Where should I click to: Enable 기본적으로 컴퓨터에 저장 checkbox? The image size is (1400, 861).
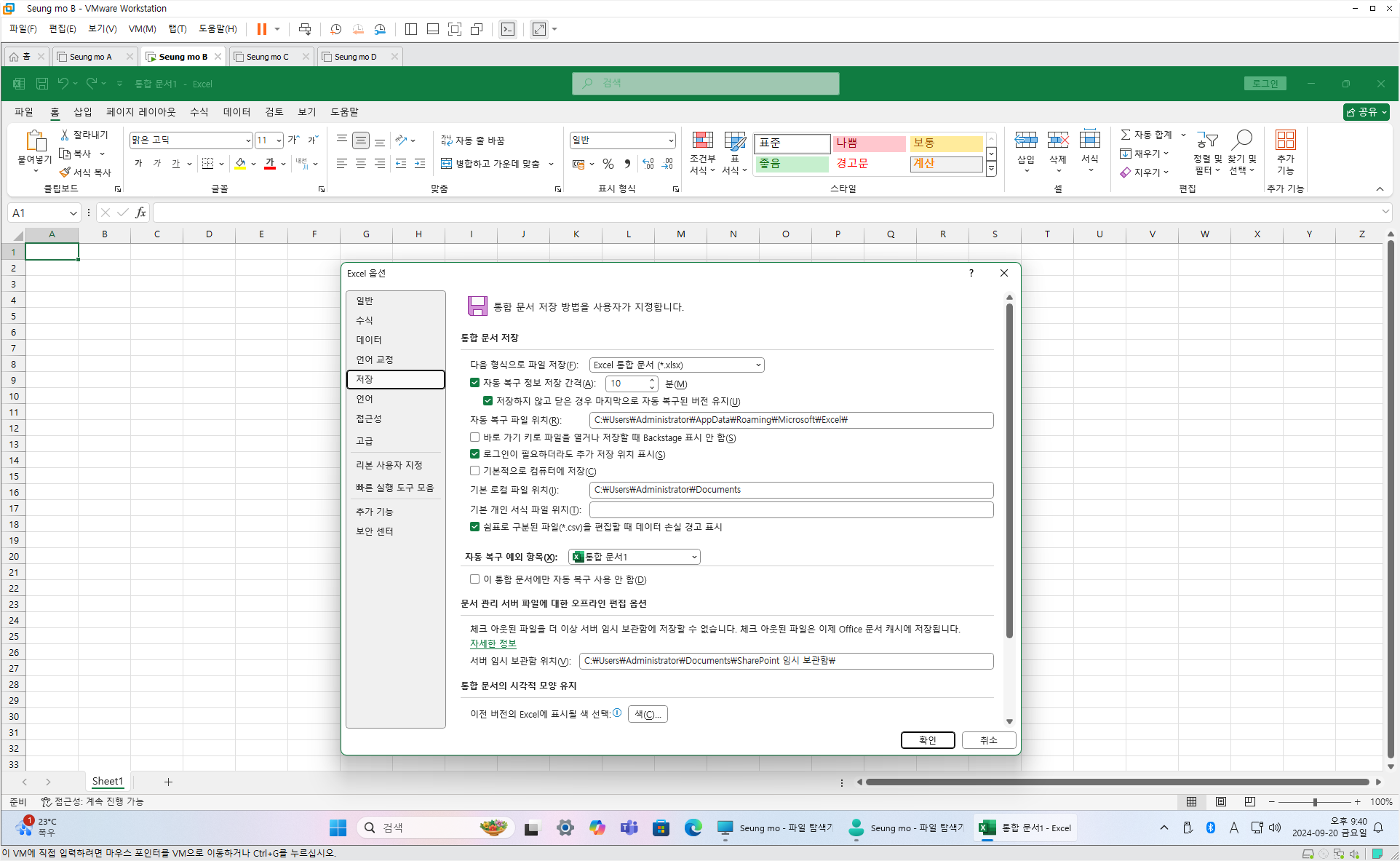(475, 471)
